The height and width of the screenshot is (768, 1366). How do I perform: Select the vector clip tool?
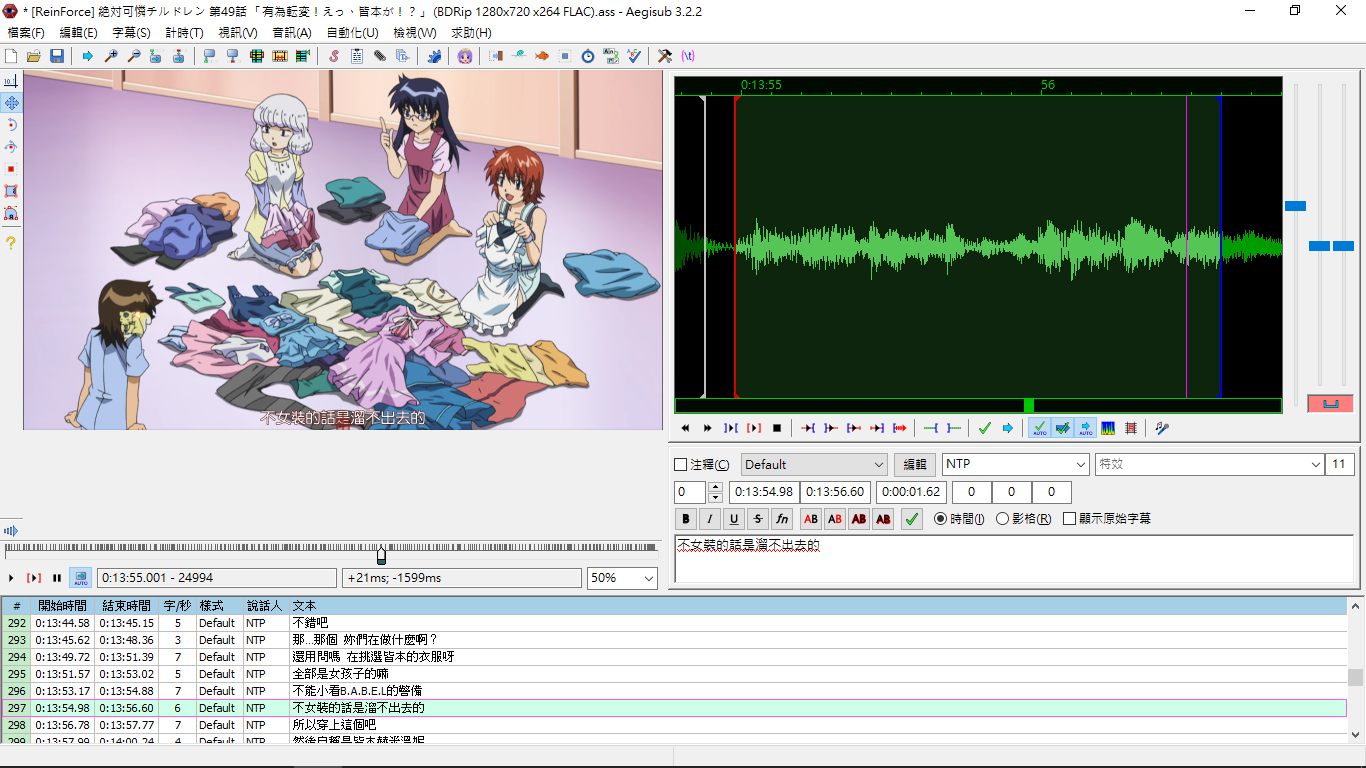(11, 213)
